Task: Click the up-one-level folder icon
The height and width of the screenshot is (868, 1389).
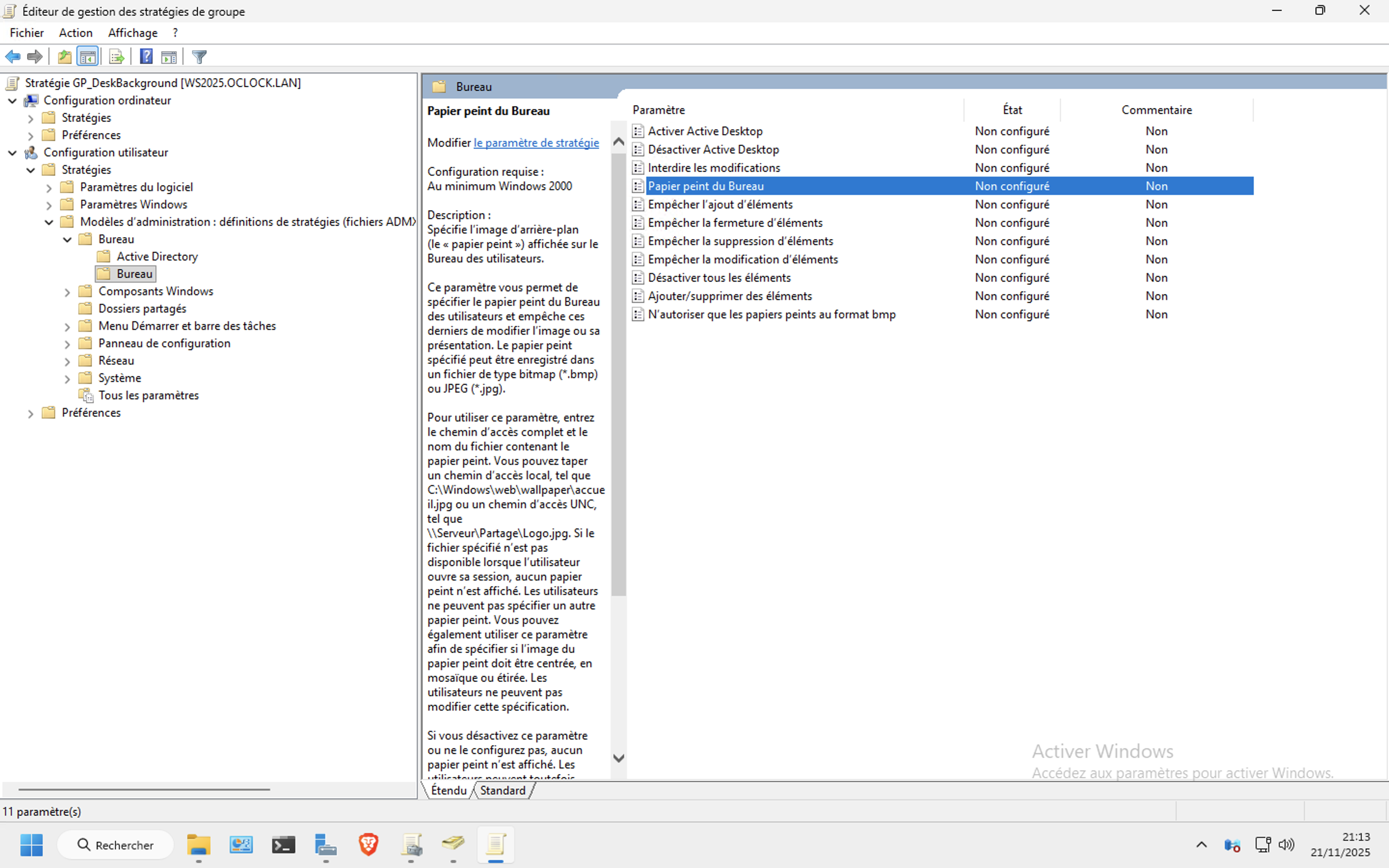Action: (x=65, y=57)
